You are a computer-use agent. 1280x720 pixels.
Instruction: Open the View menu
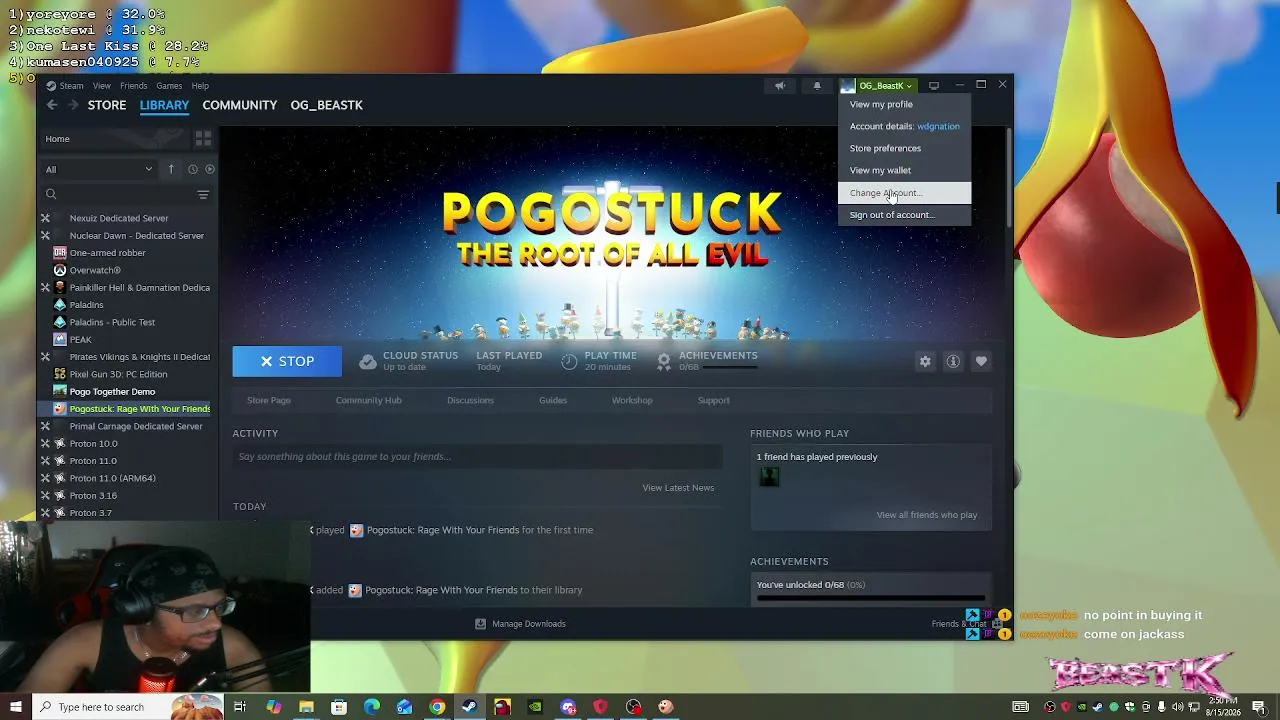coord(102,86)
